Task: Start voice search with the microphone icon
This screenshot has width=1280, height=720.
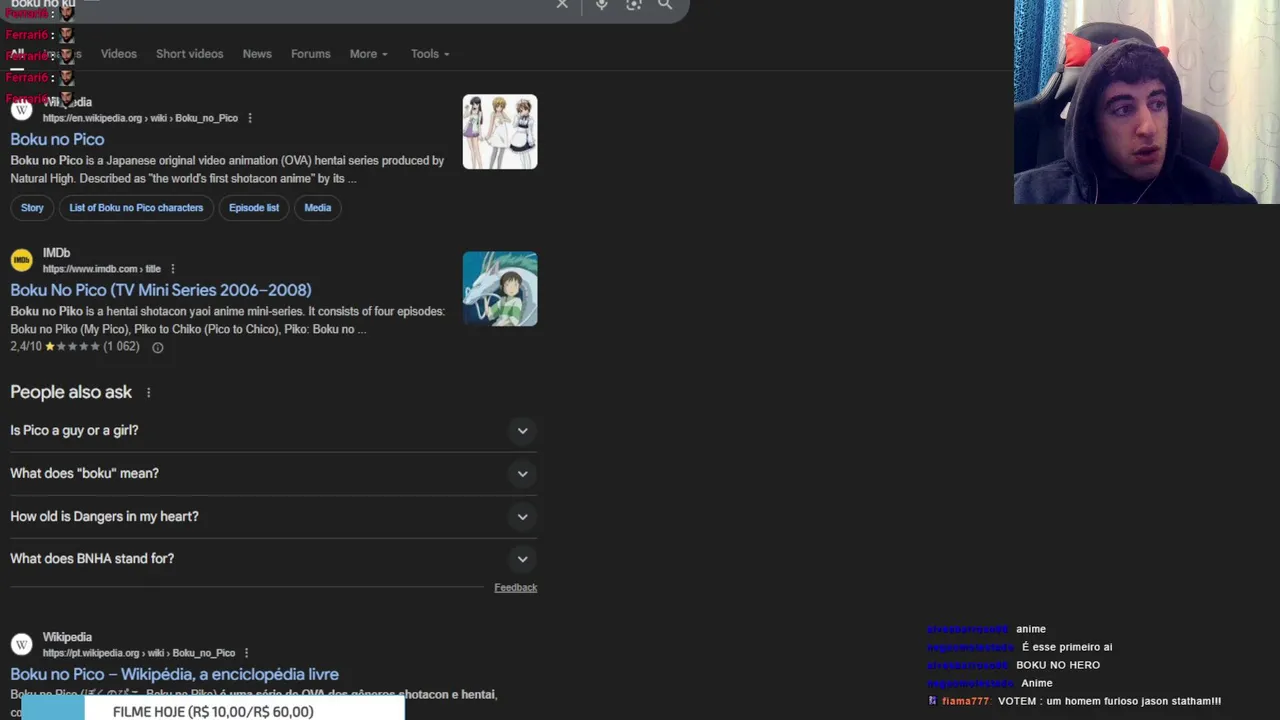Action: click(601, 5)
